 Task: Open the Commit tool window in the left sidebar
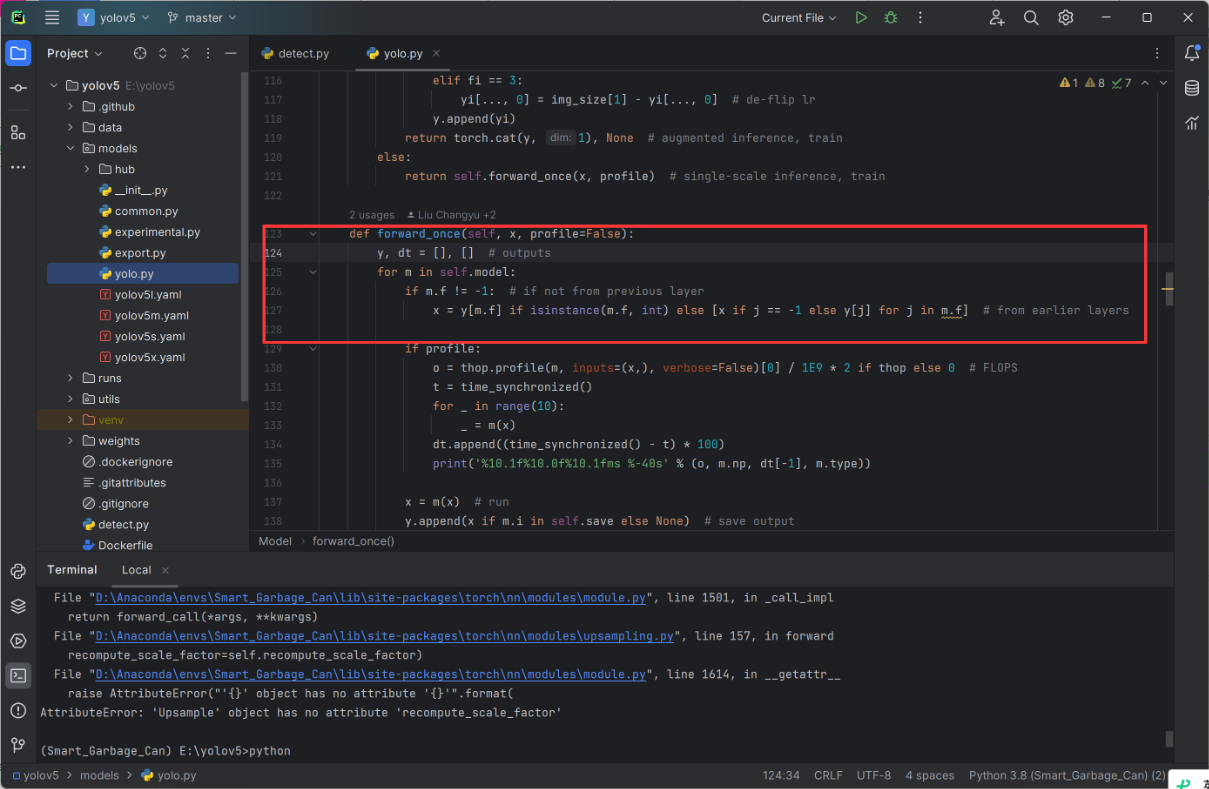18,89
